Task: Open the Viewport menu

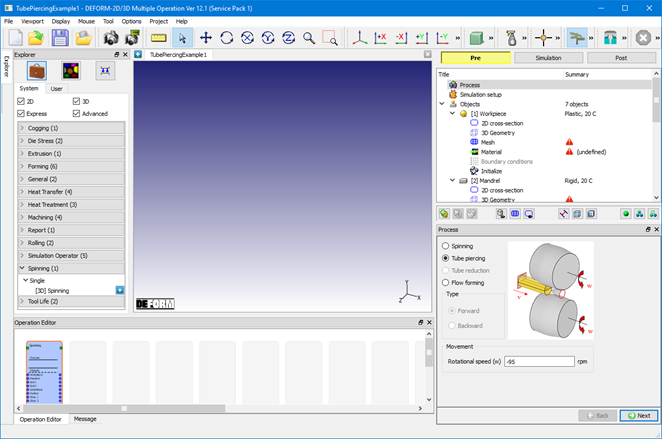Action: pyautogui.click(x=33, y=21)
